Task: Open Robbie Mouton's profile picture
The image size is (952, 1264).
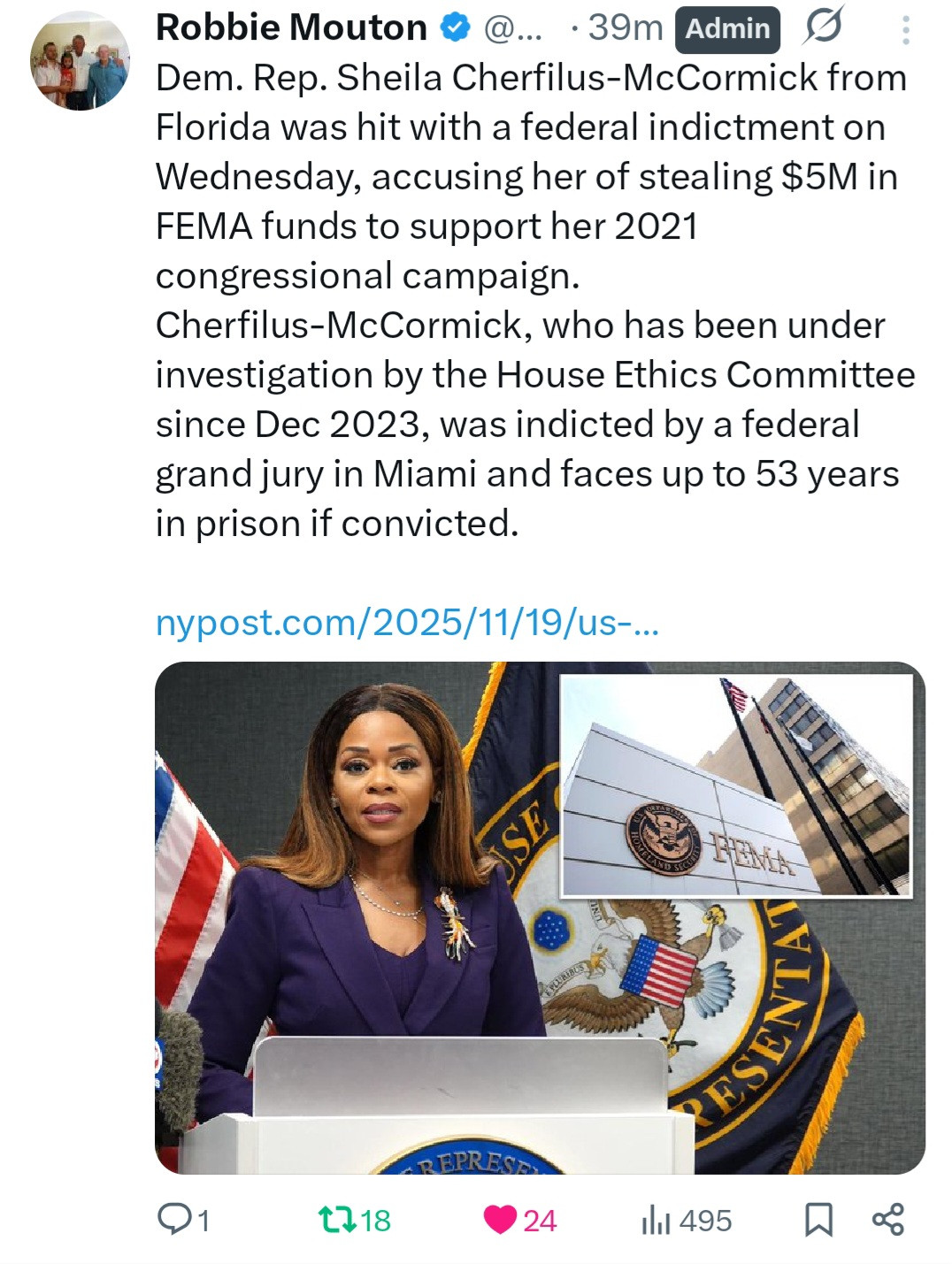Action: pos(80,61)
